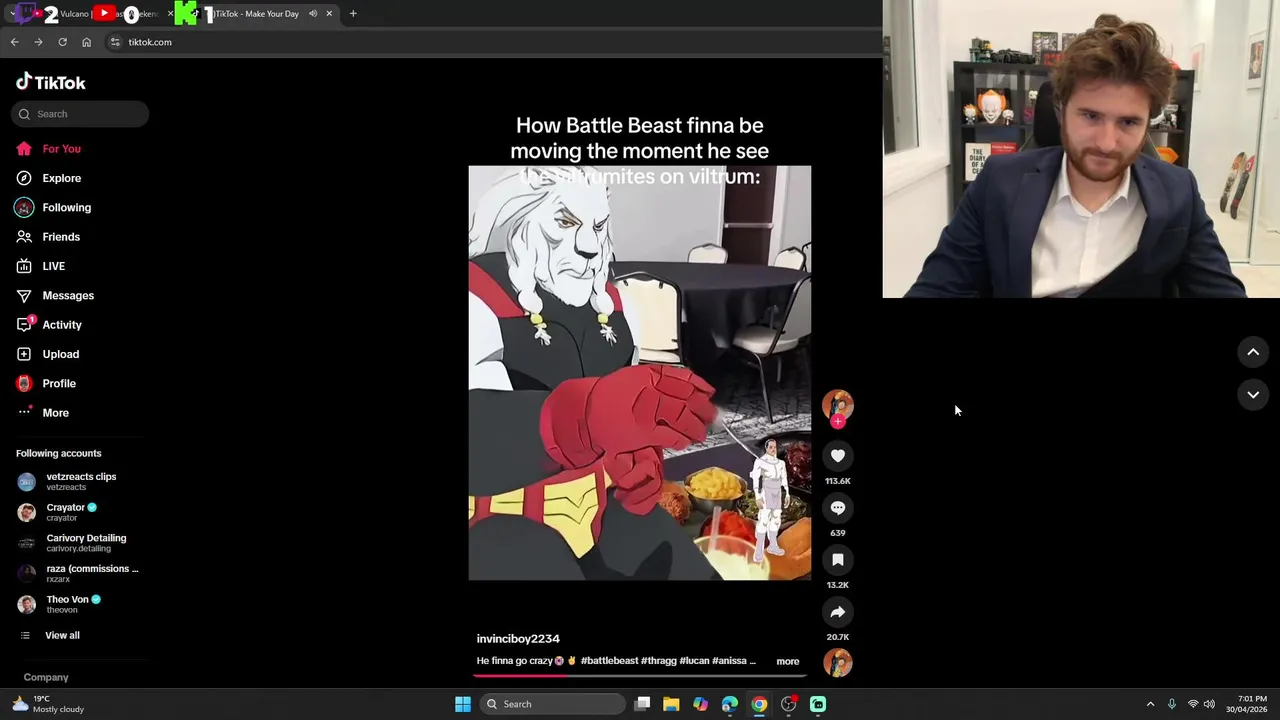Click the Upload plus icon
This screenshot has height=720, width=1280.
(x=24, y=354)
